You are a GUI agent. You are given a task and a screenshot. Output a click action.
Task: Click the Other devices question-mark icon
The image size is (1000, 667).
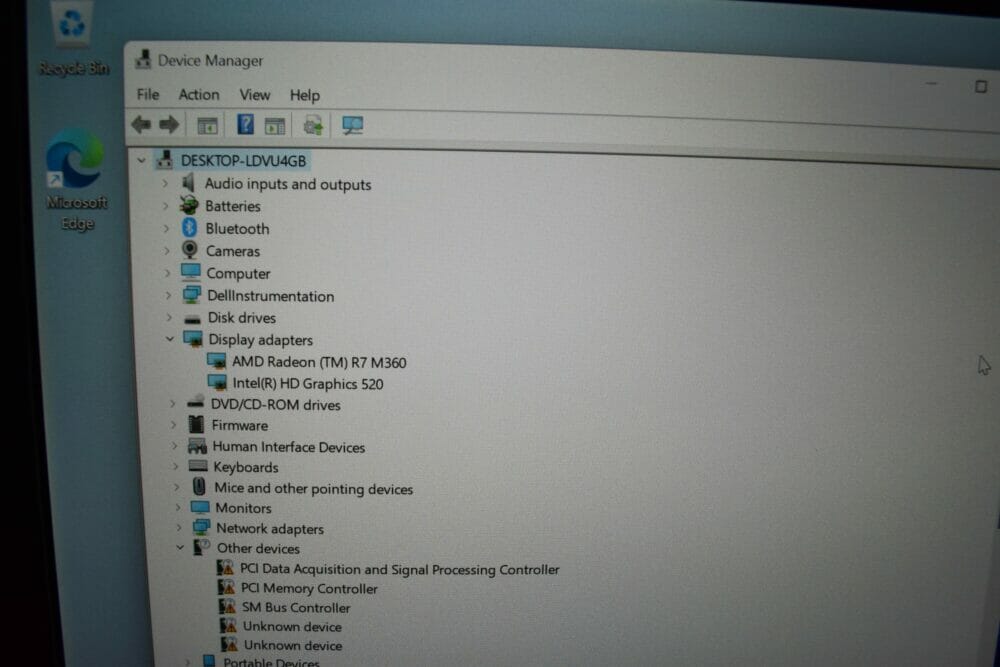point(202,547)
